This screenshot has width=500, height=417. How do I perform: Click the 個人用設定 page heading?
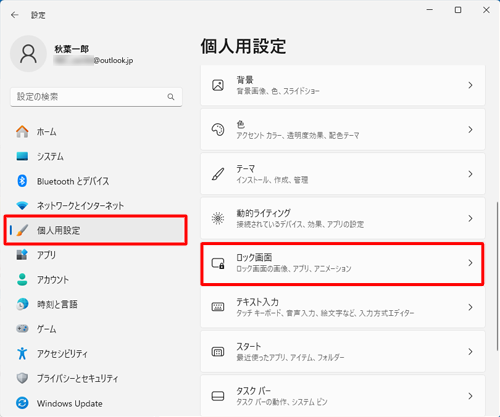(243, 46)
